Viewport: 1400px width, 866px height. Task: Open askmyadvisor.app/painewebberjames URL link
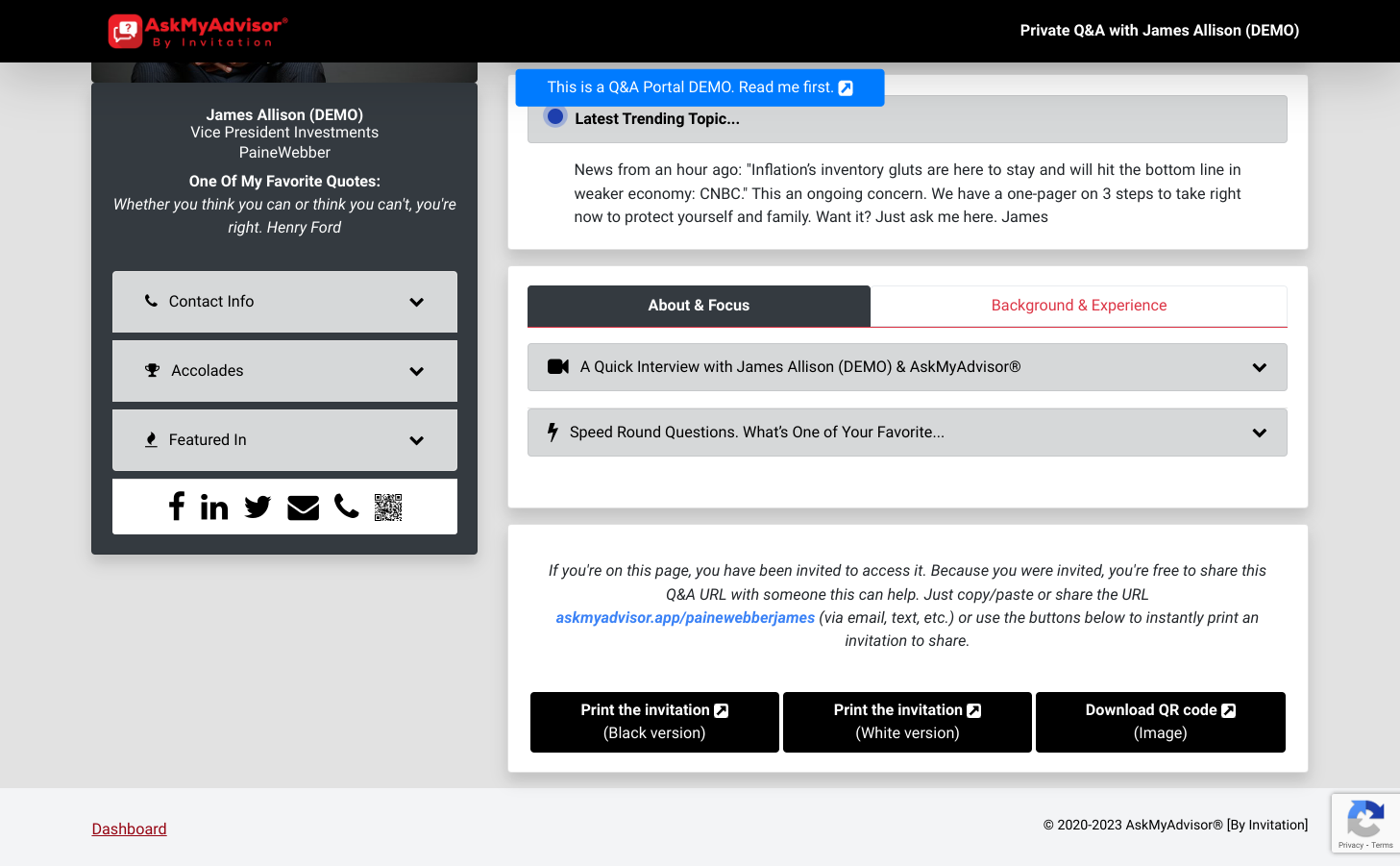[x=685, y=618]
